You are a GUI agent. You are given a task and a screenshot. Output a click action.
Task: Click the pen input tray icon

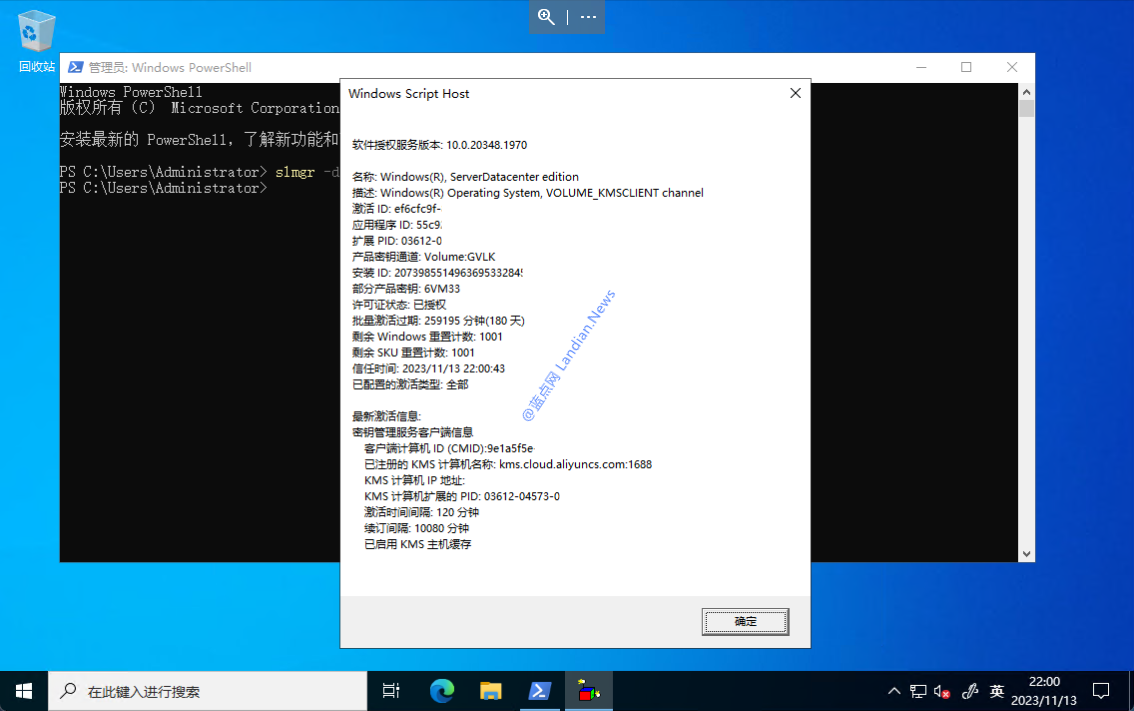click(x=970, y=691)
